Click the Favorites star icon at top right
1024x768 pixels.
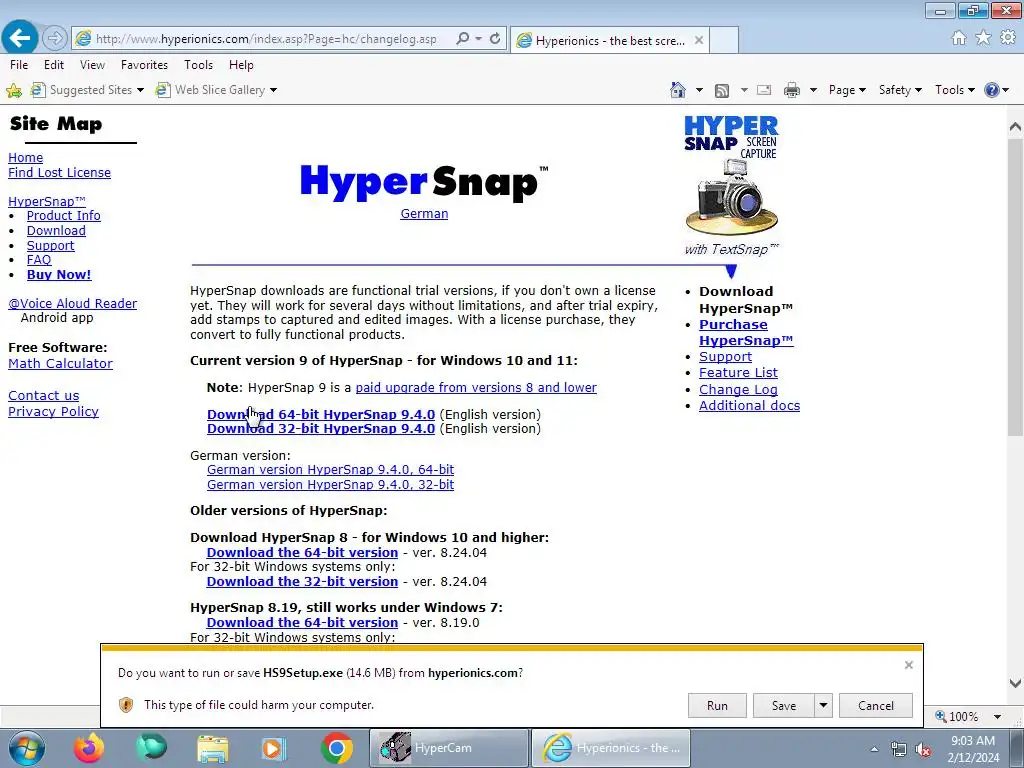tap(983, 38)
